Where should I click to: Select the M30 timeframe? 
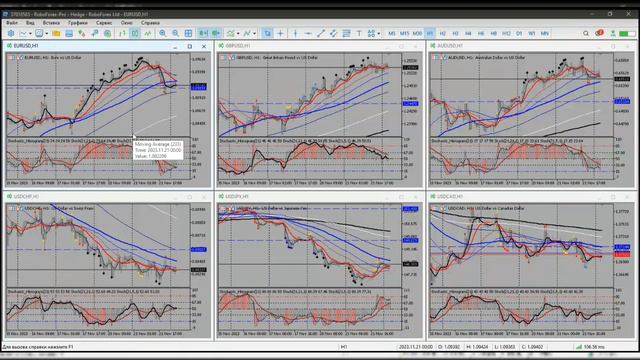coord(417,33)
